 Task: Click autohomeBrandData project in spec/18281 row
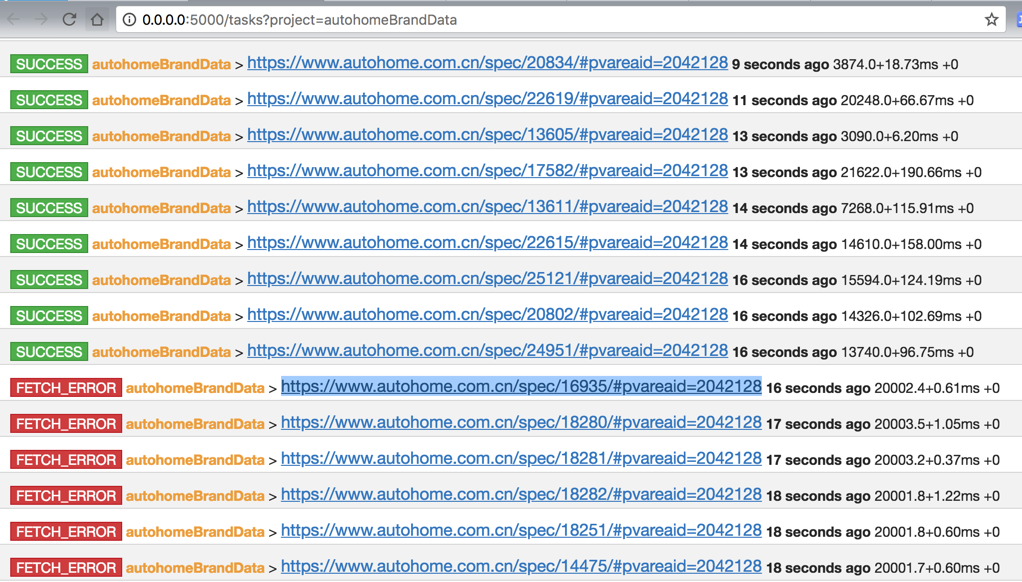tap(195, 459)
